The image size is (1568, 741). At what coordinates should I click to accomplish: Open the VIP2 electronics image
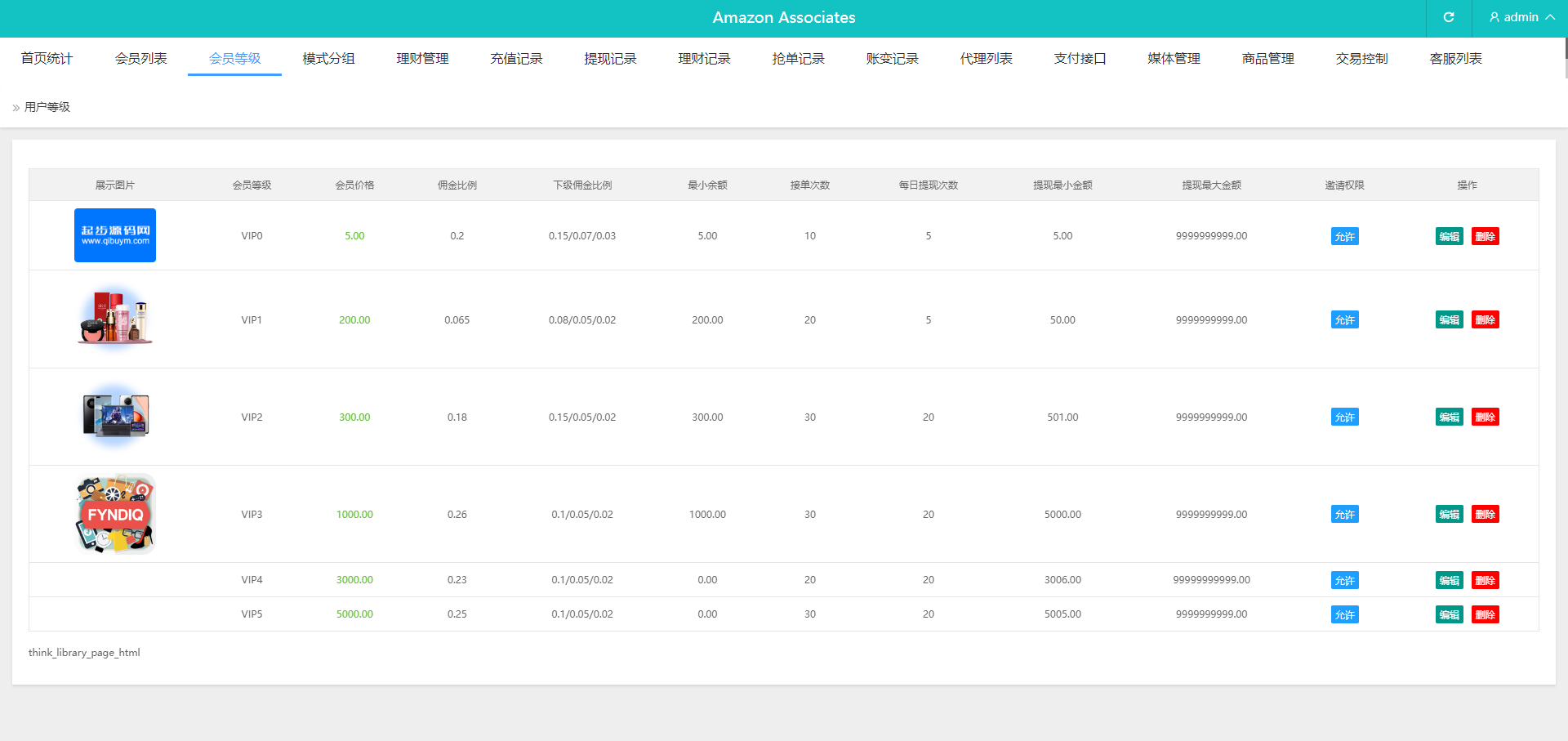click(x=115, y=416)
